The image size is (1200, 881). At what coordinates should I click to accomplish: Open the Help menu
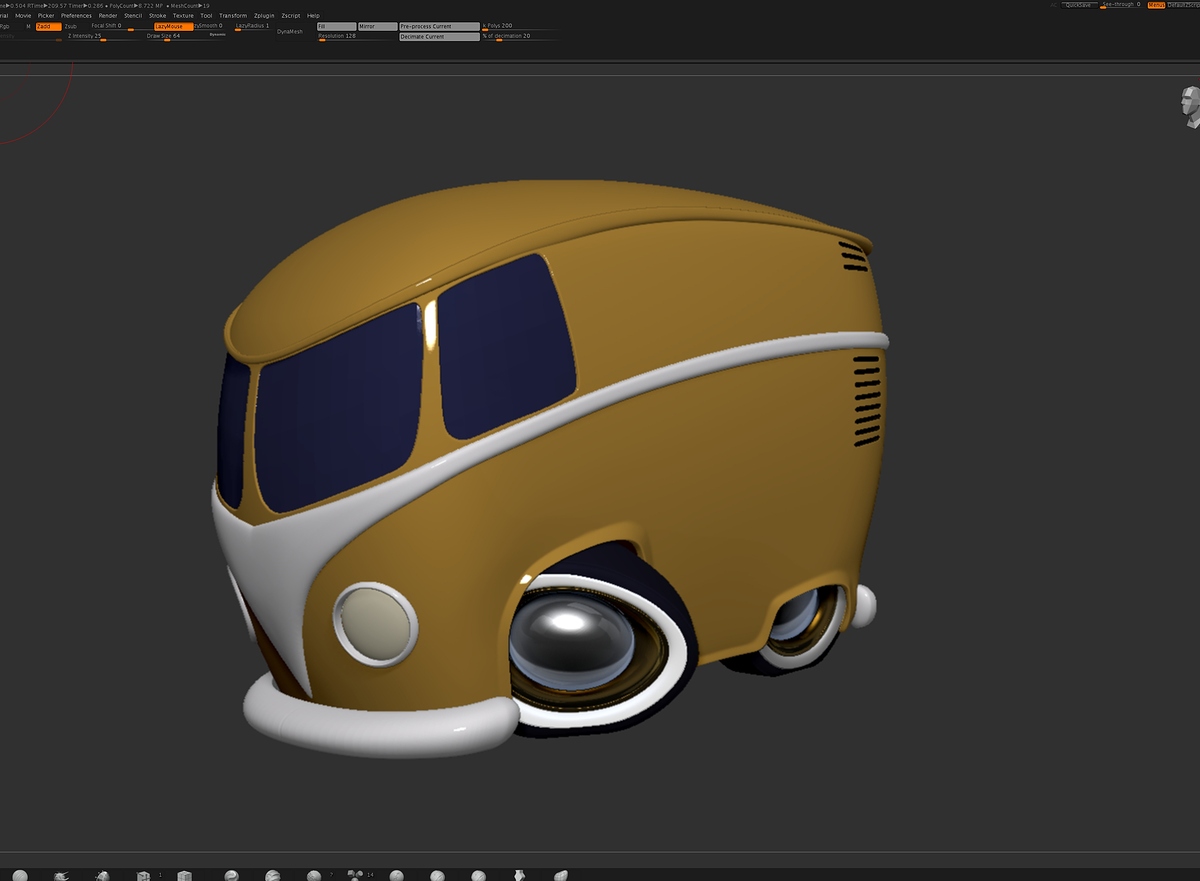pos(313,16)
